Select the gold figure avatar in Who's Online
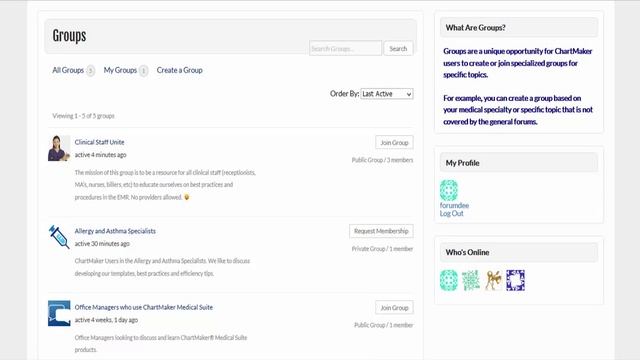This screenshot has height=360, width=640. coord(493,280)
